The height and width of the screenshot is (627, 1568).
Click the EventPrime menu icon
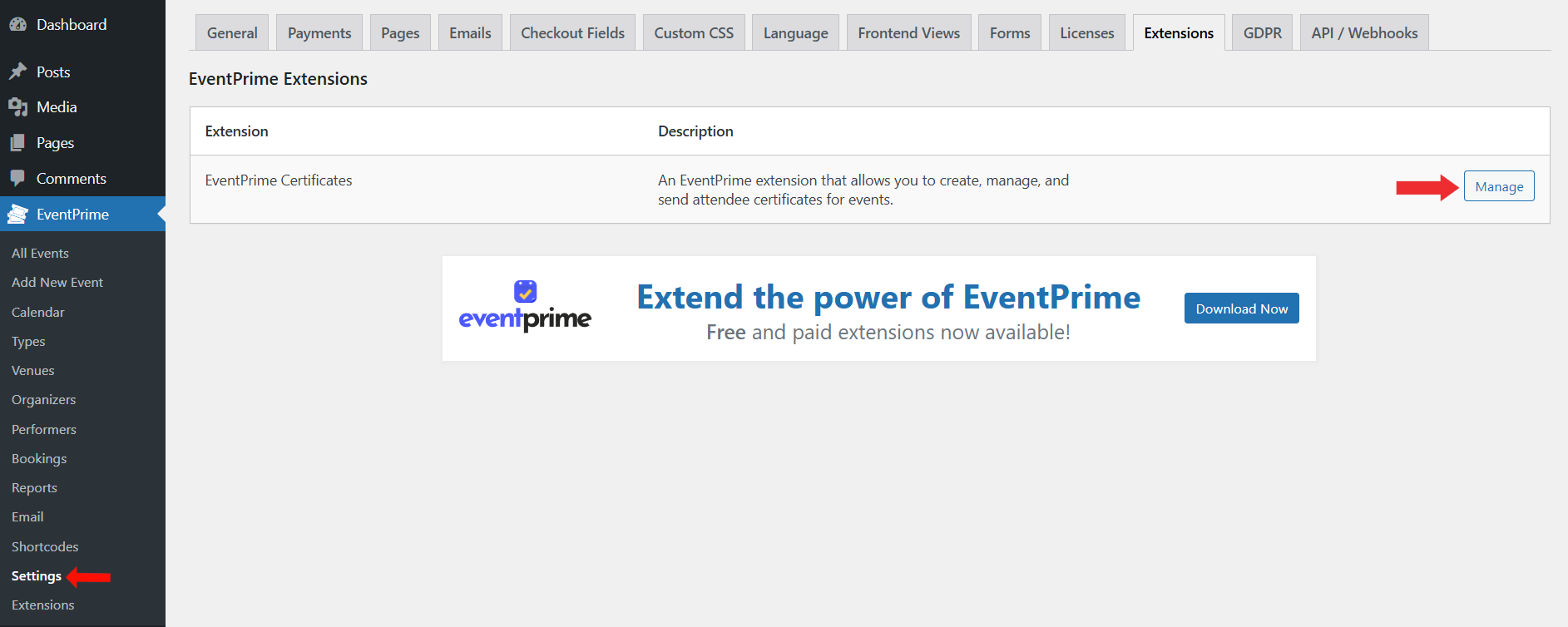click(x=17, y=215)
